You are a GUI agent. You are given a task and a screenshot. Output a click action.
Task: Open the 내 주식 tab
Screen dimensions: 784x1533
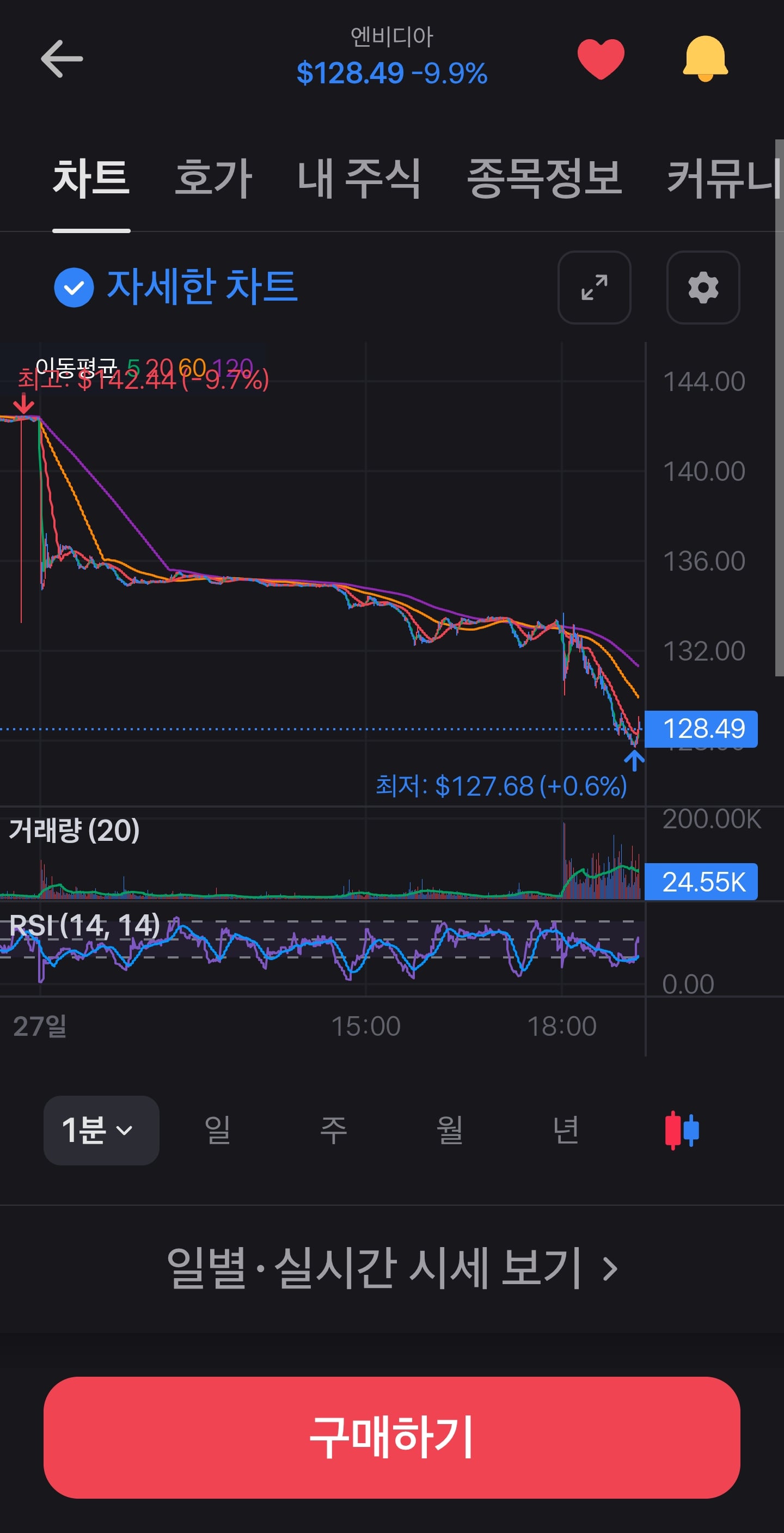coord(360,178)
